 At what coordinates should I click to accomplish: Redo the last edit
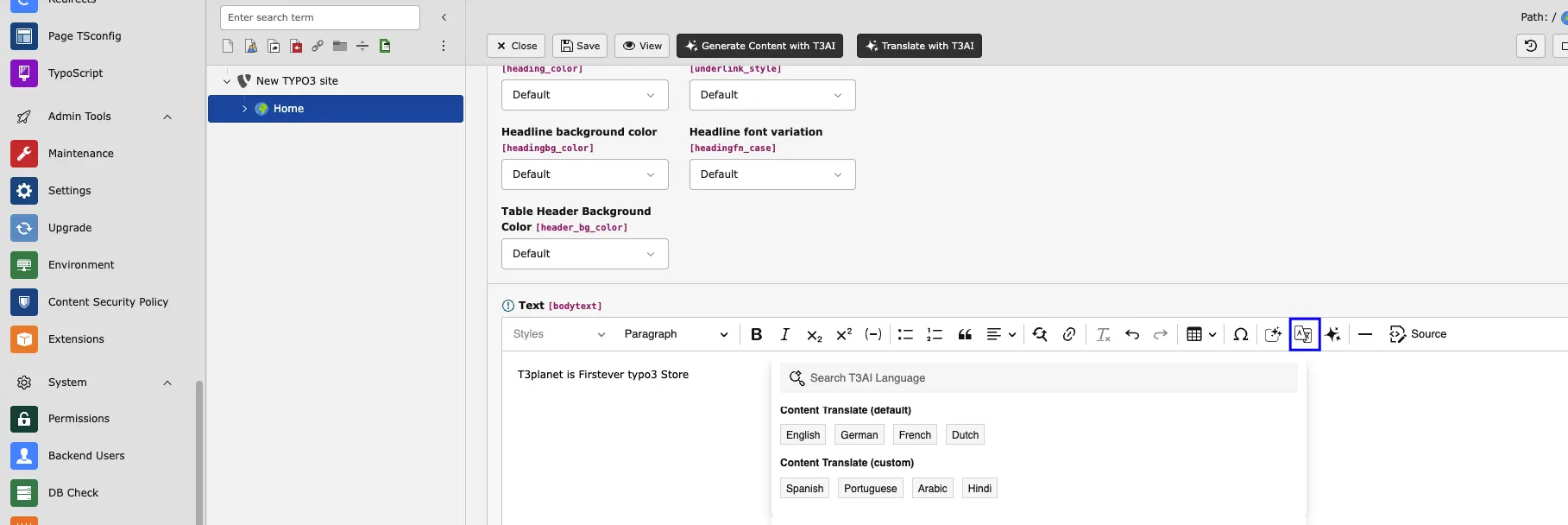(1161, 334)
